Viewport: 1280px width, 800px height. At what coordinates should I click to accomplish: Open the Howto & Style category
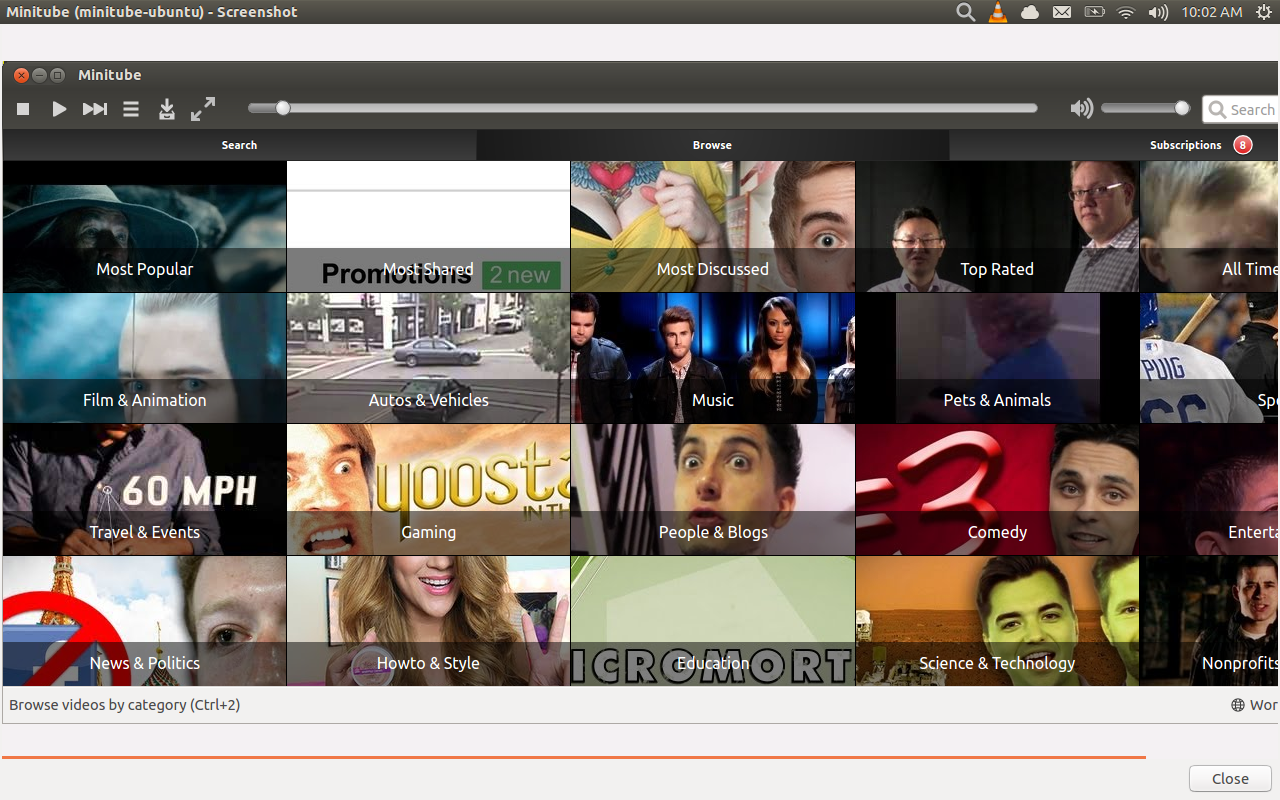428,621
